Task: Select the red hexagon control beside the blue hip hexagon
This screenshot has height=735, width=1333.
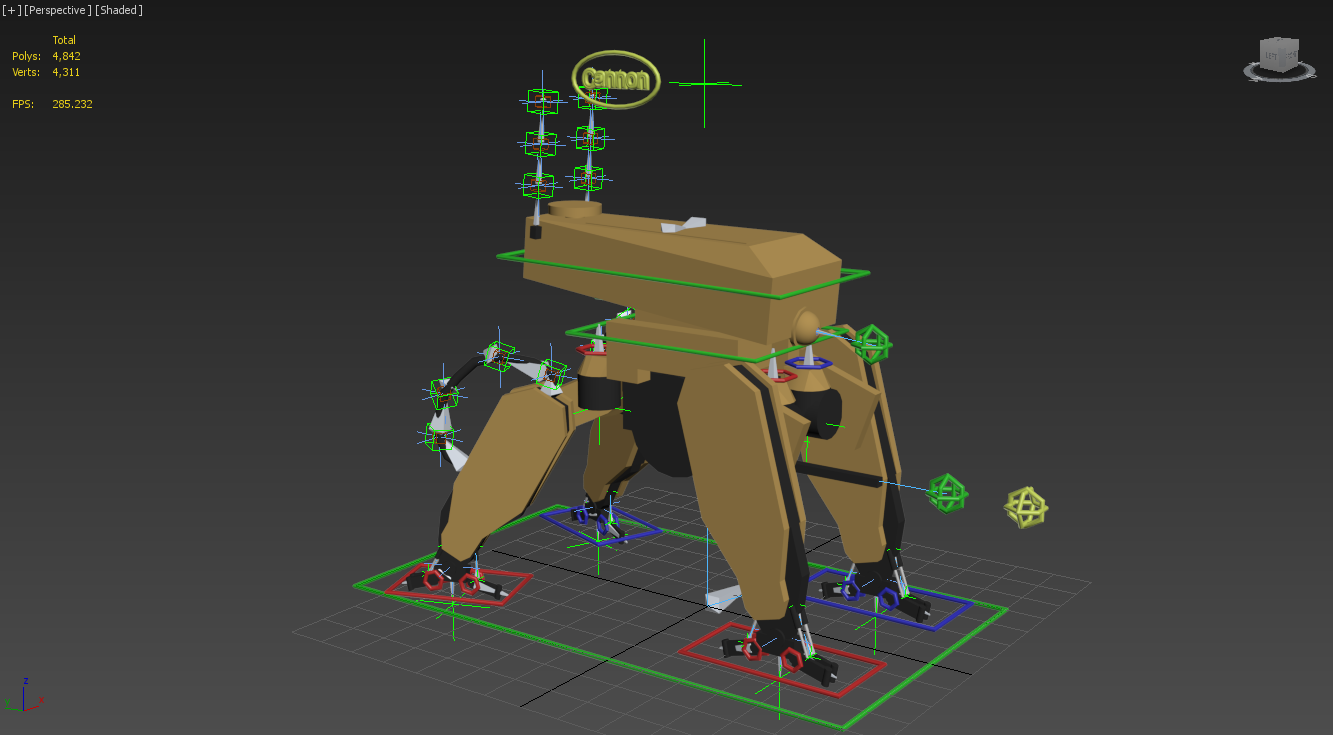Action: click(x=778, y=376)
